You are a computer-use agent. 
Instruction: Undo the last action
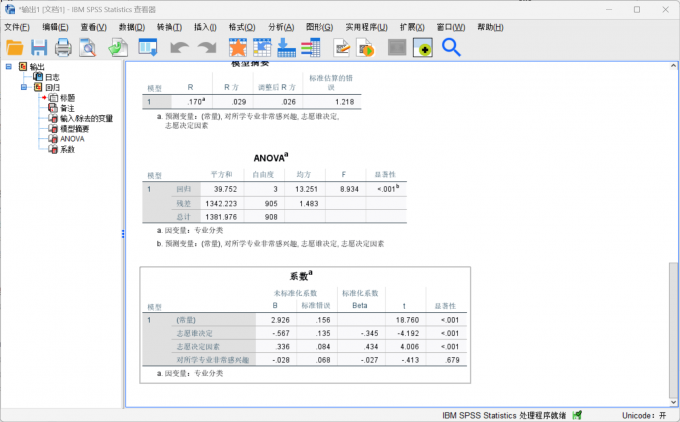coord(179,47)
